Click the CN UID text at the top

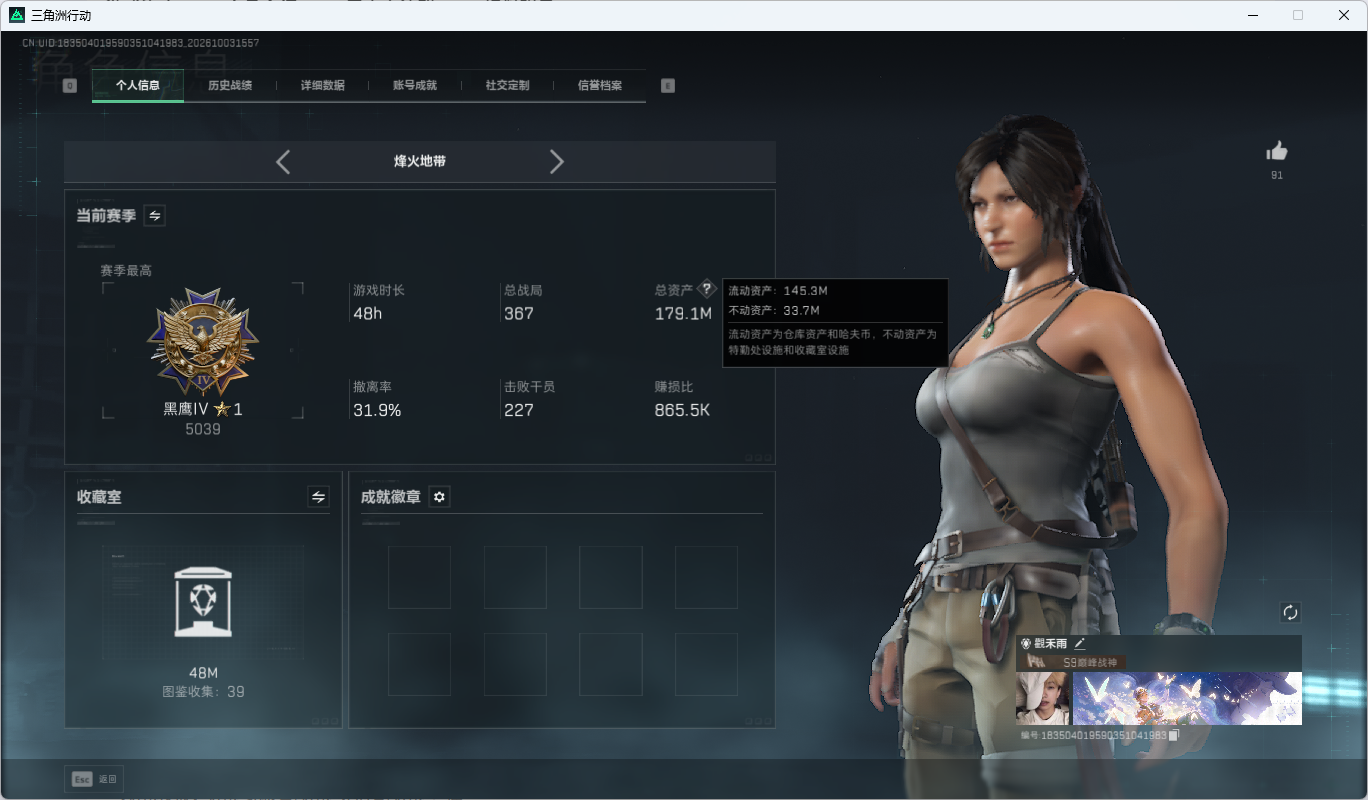pos(140,43)
